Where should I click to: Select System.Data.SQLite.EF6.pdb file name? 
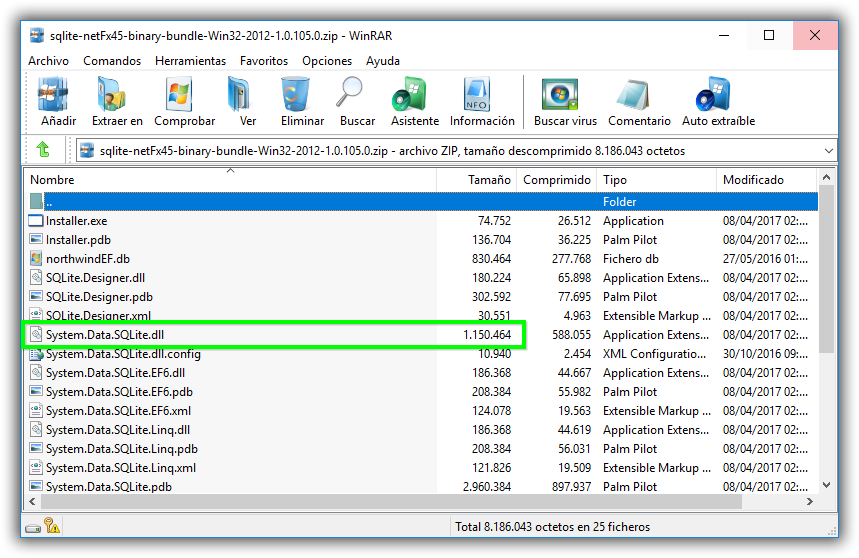pyautogui.click(x=119, y=392)
